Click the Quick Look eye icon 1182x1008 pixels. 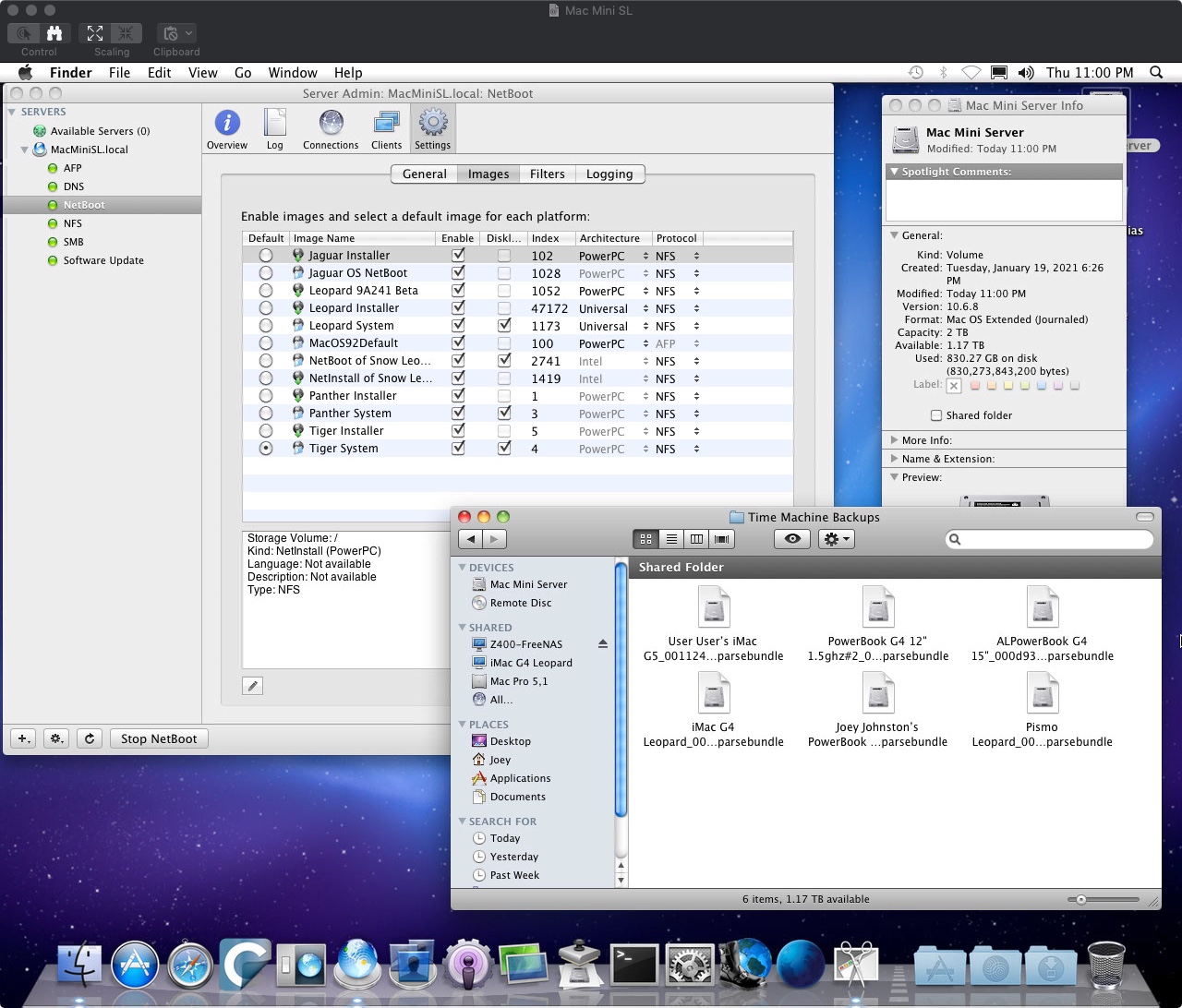point(791,539)
